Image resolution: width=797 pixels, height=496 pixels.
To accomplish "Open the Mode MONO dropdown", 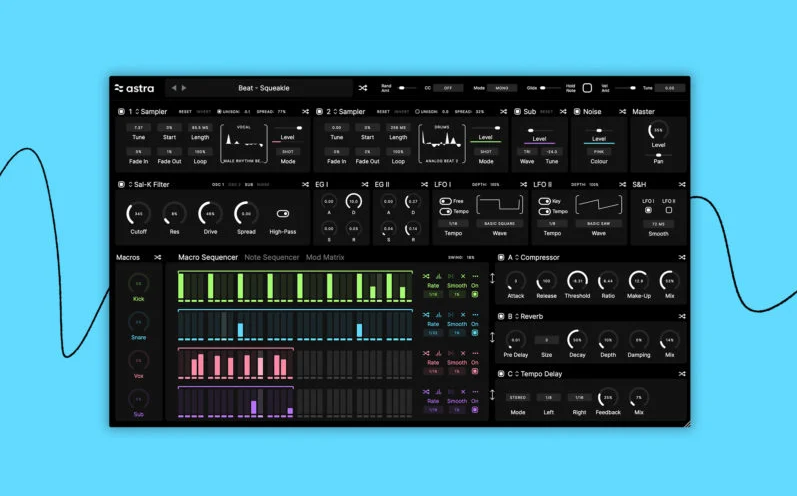I will coord(502,88).
